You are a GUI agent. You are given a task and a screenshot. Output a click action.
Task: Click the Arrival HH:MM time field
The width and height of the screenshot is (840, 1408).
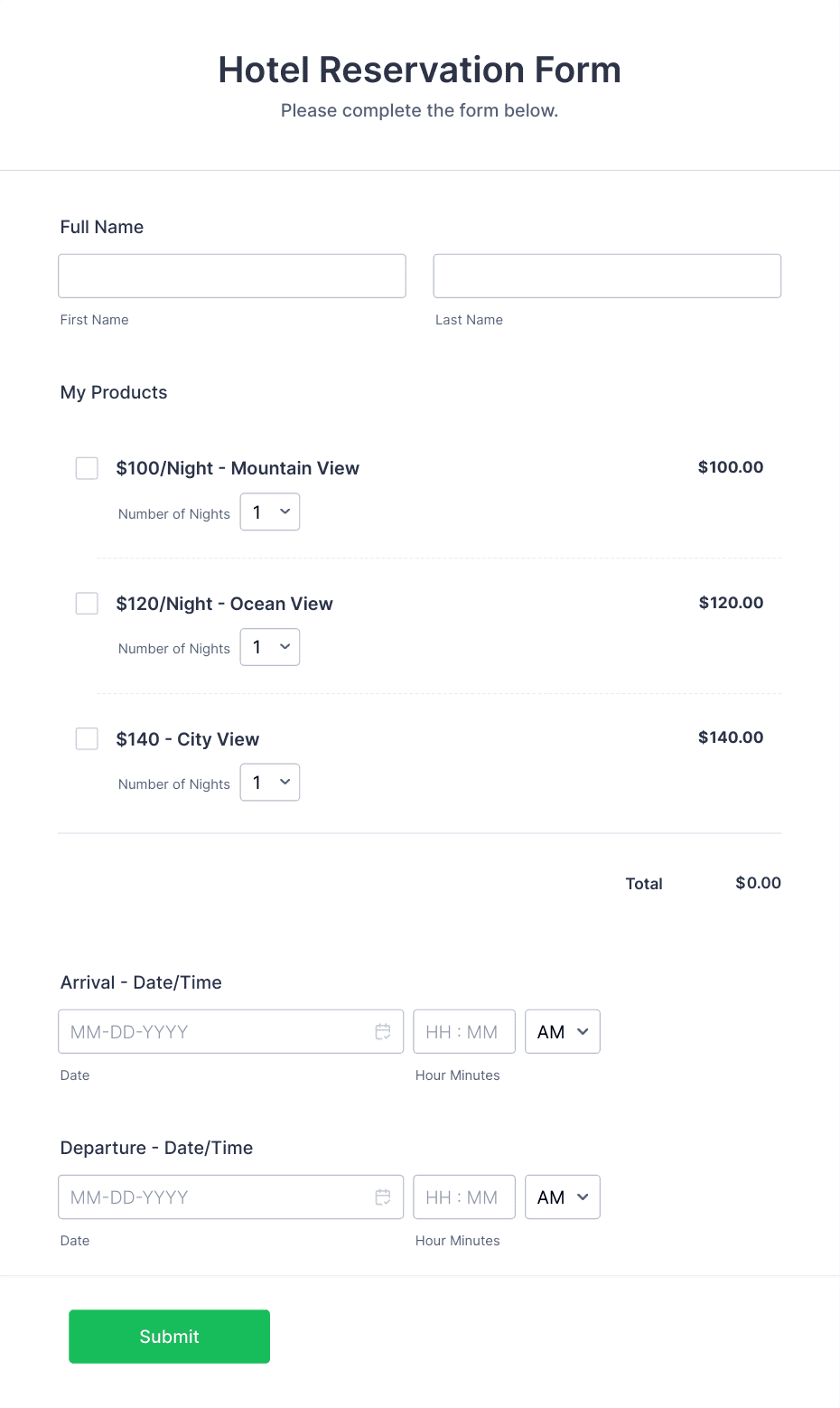pos(463,1031)
